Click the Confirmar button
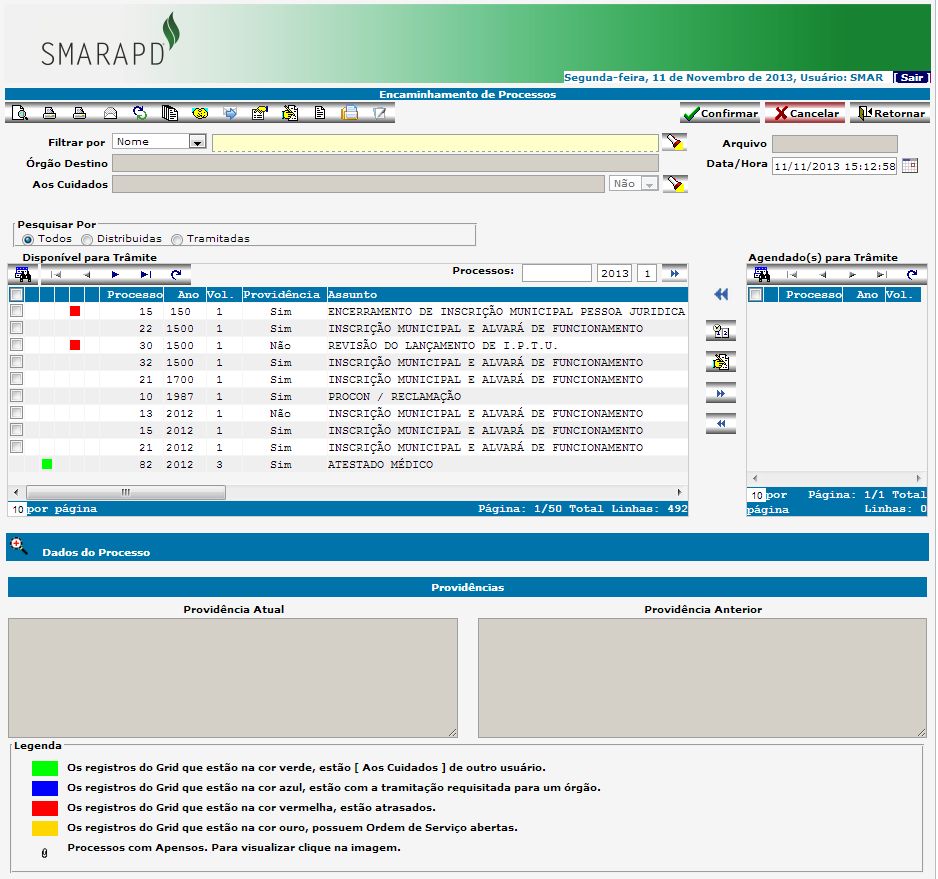This screenshot has height=879, width=938. (x=720, y=113)
